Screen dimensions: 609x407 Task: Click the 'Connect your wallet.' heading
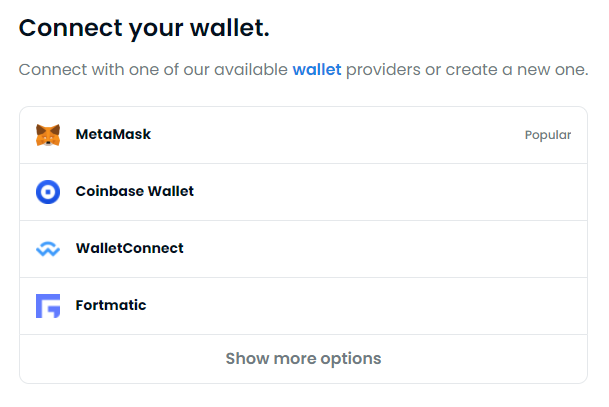pos(144,28)
